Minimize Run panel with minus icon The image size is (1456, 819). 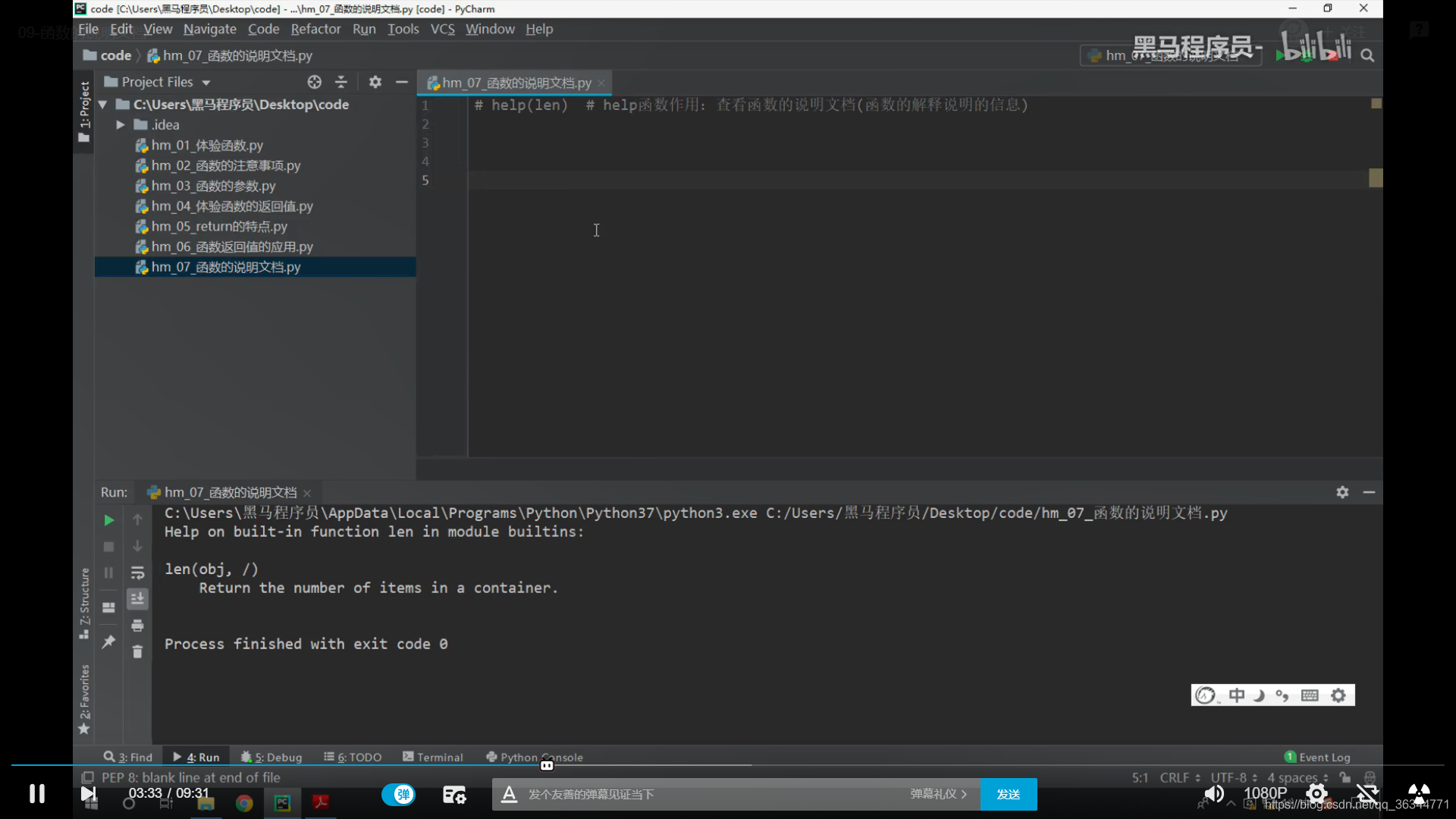pyautogui.click(x=1369, y=492)
